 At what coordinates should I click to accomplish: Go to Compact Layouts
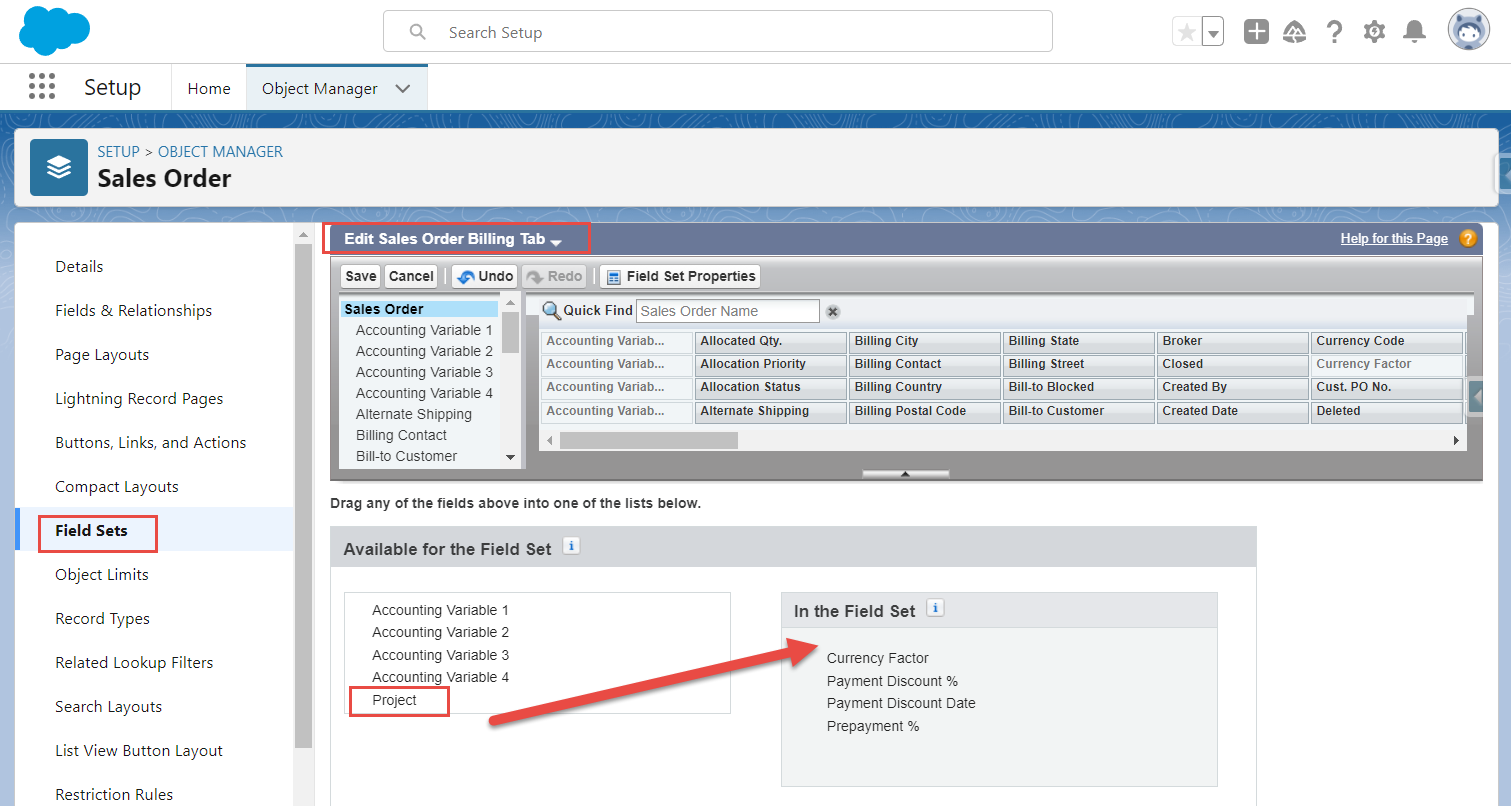click(117, 486)
